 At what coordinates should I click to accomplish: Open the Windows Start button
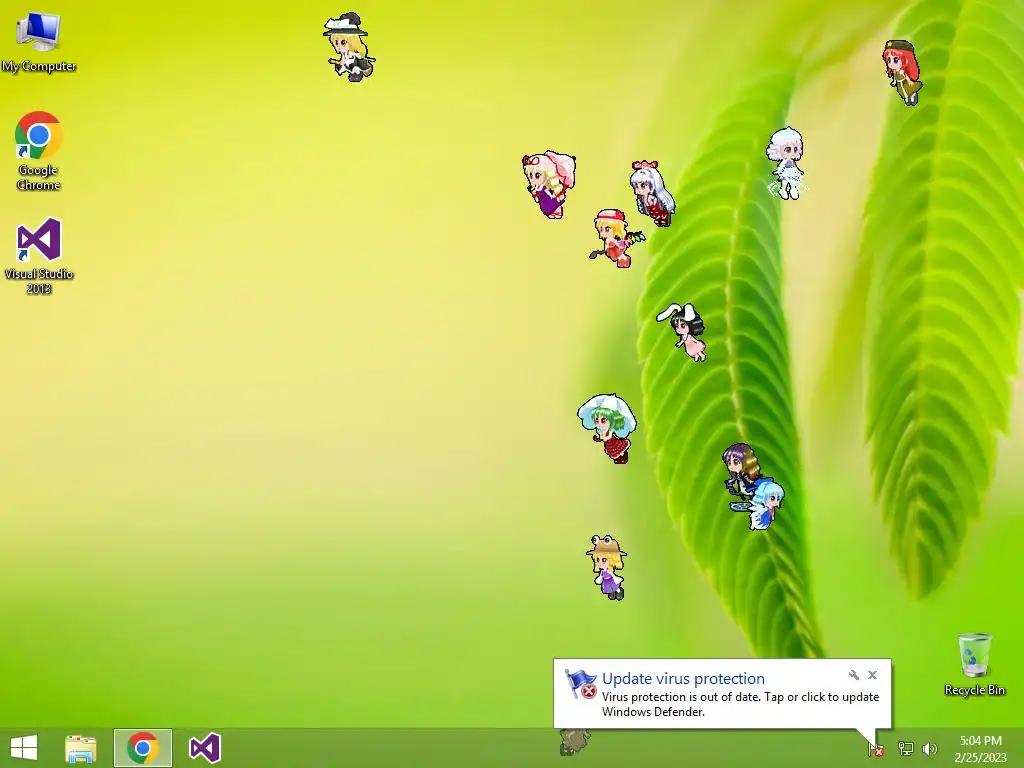coord(24,748)
